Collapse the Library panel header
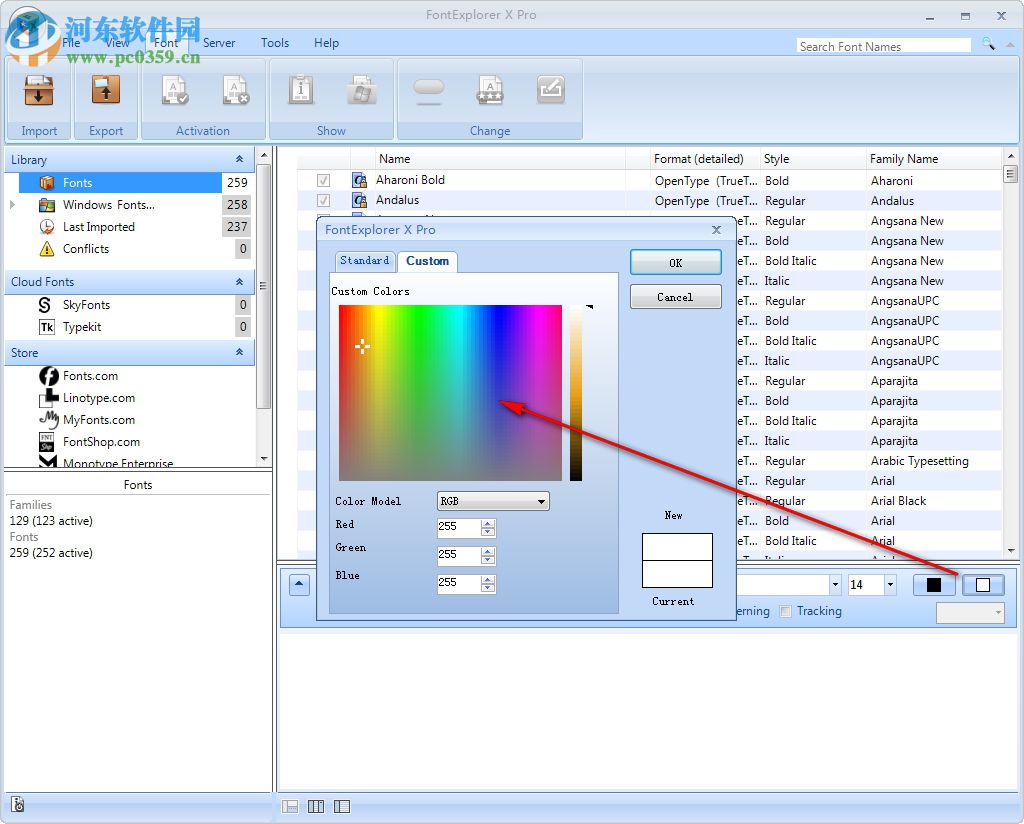The width and height of the screenshot is (1024, 824). point(238,159)
